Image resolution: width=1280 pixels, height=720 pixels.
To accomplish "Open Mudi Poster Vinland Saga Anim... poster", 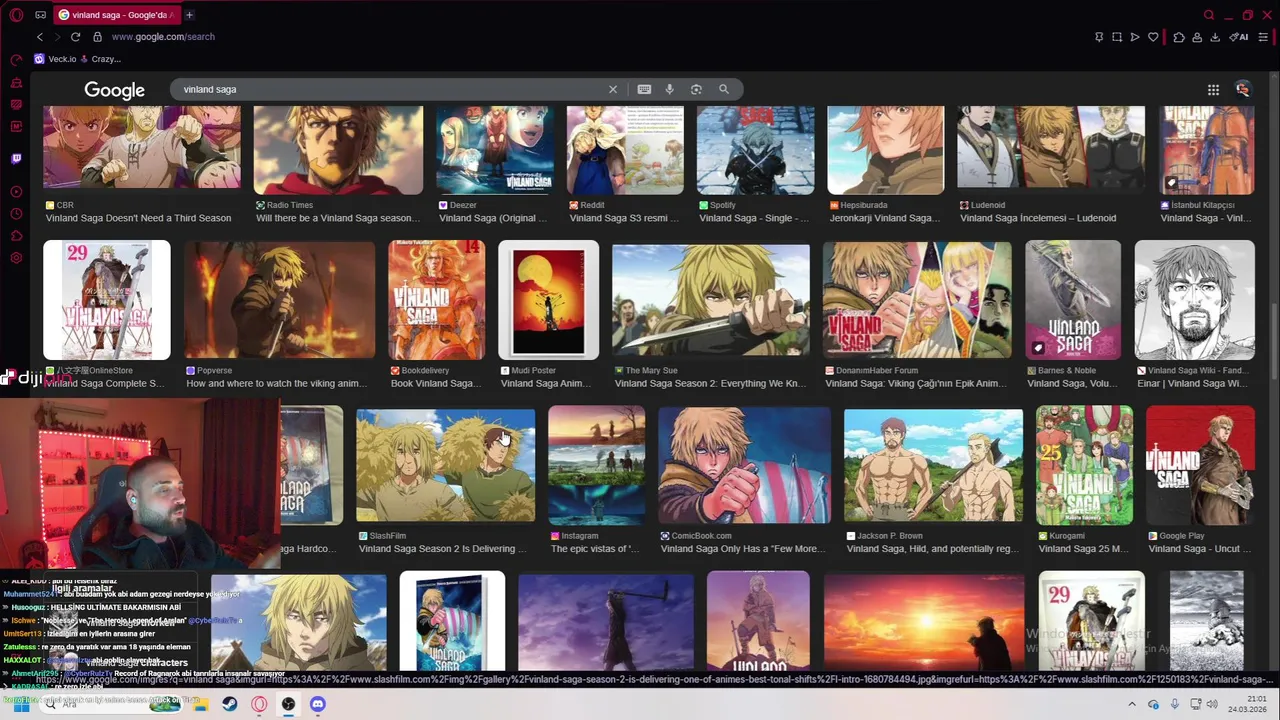I will tap(548, 300).
